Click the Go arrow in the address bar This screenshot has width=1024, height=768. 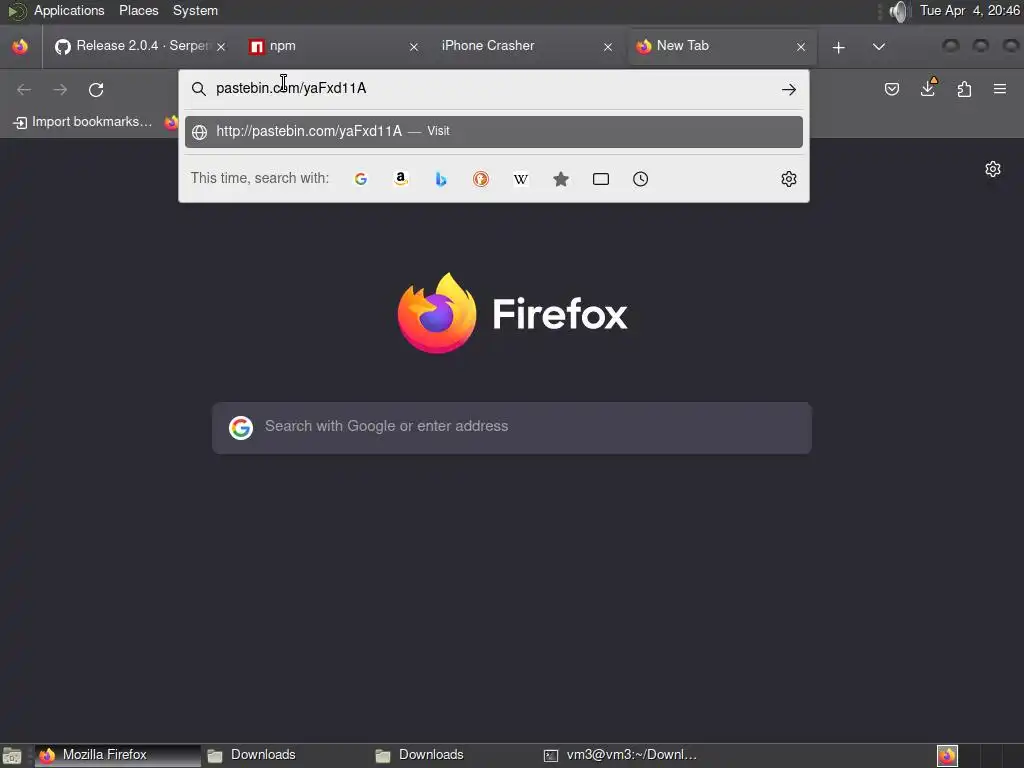(x=788, y=89)
